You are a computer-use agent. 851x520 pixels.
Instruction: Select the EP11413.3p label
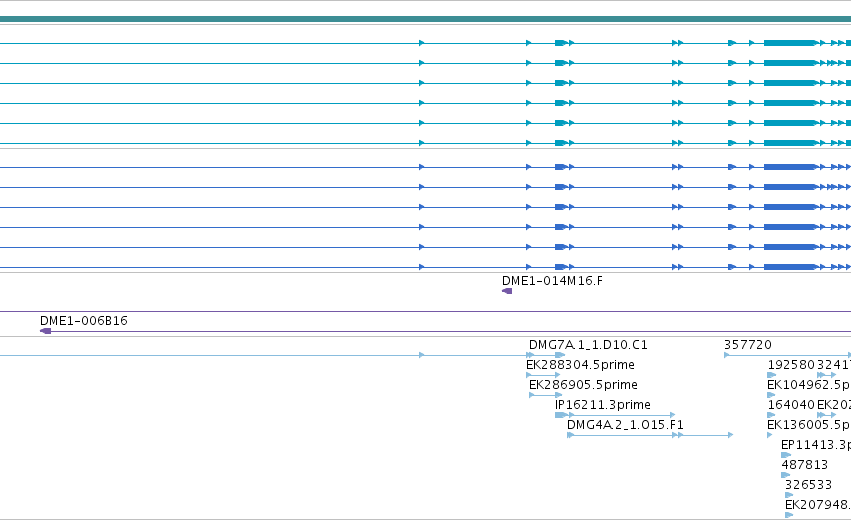pos(816,445)
